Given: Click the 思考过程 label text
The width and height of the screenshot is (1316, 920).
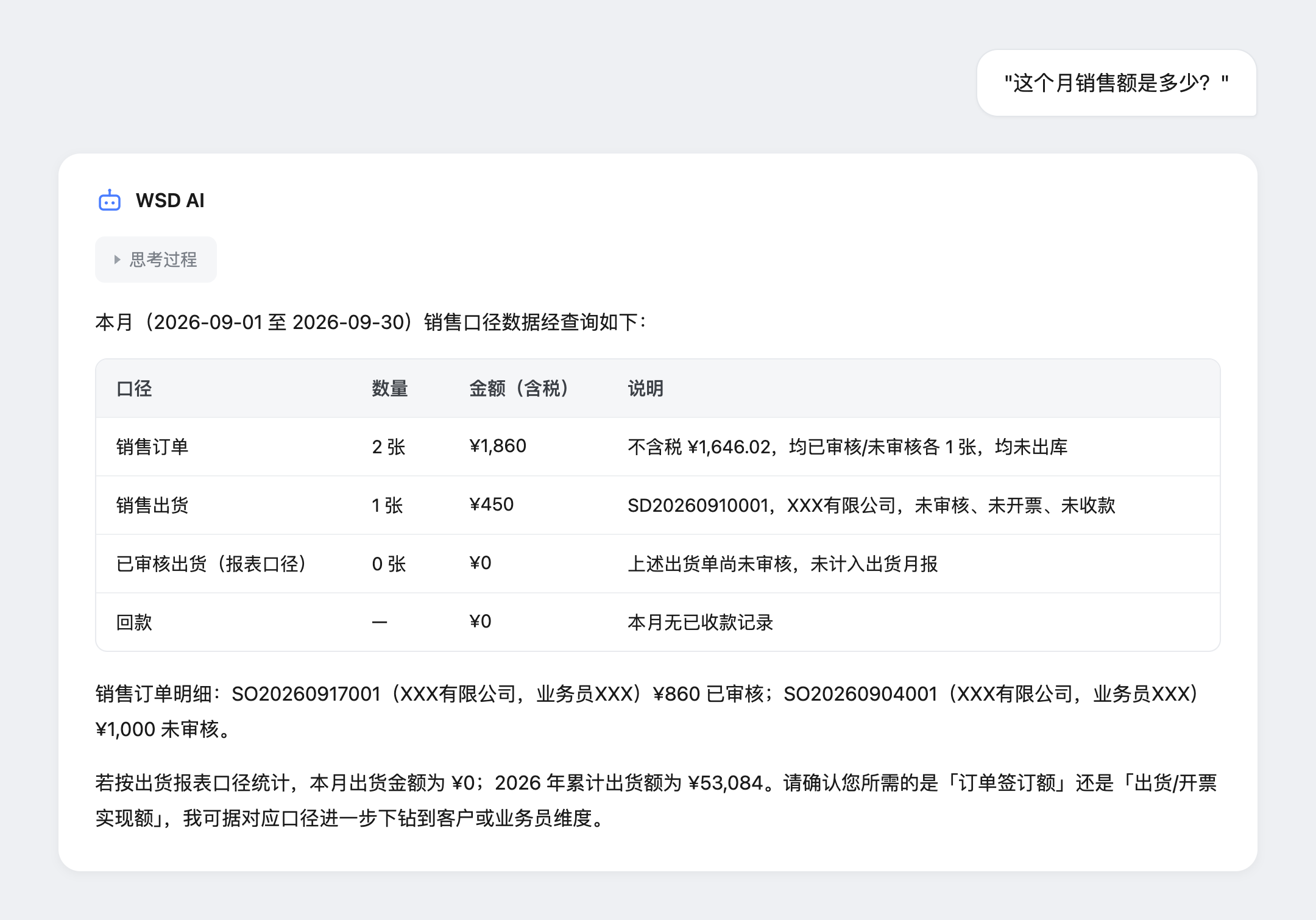Looking at the screenshot, I should pyautogui.click(x=163, y=260).
